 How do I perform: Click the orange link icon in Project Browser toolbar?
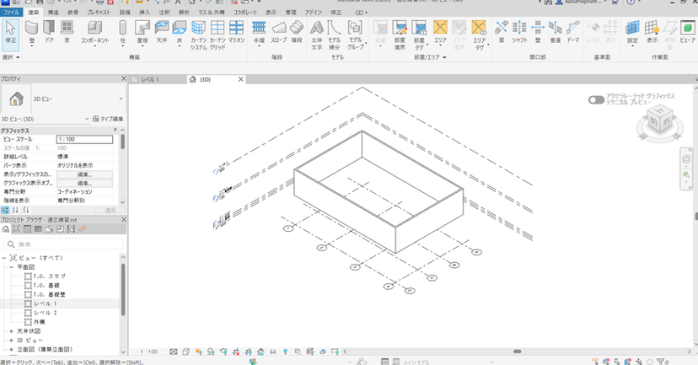(x=82, y=229)
